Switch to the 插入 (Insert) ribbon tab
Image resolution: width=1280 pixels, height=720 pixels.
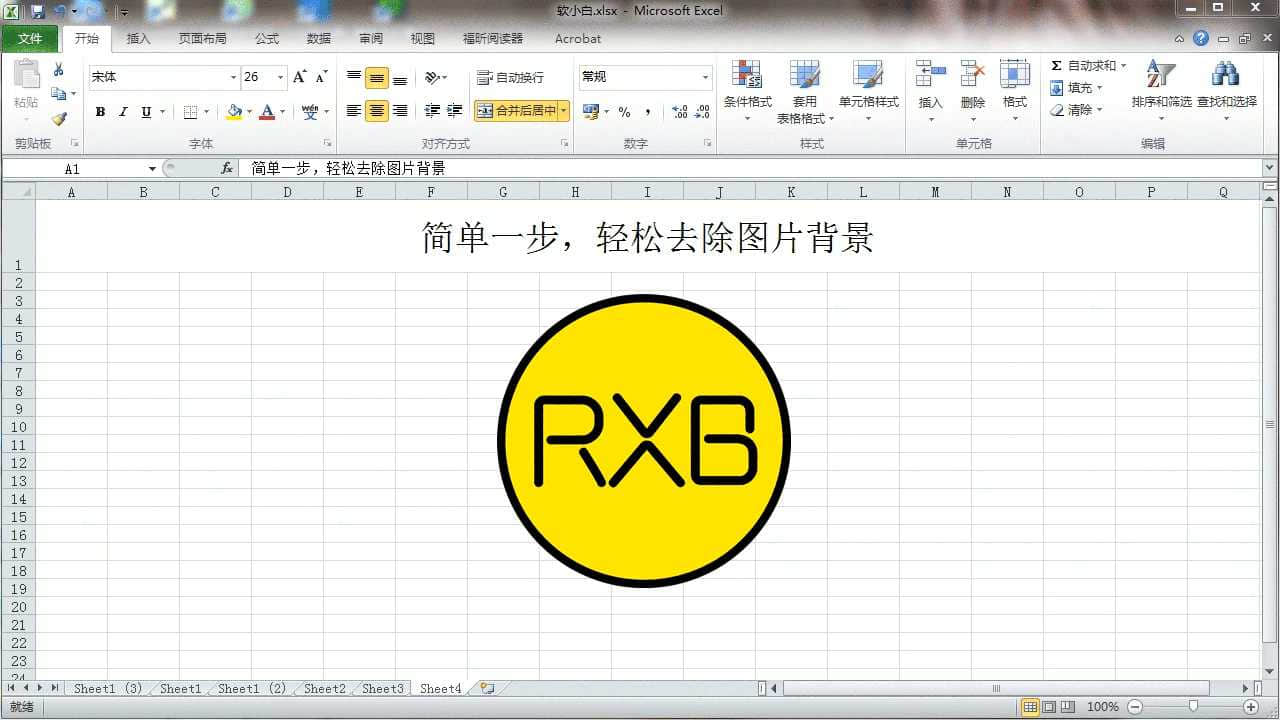pyautogui.click(x=138, y=39)
